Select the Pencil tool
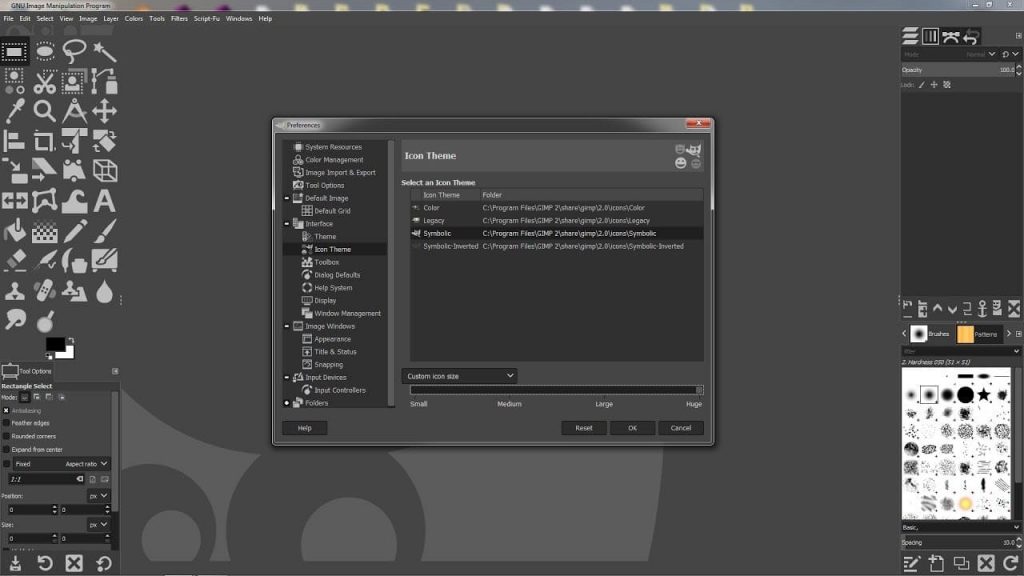 [x=74, y=231]
